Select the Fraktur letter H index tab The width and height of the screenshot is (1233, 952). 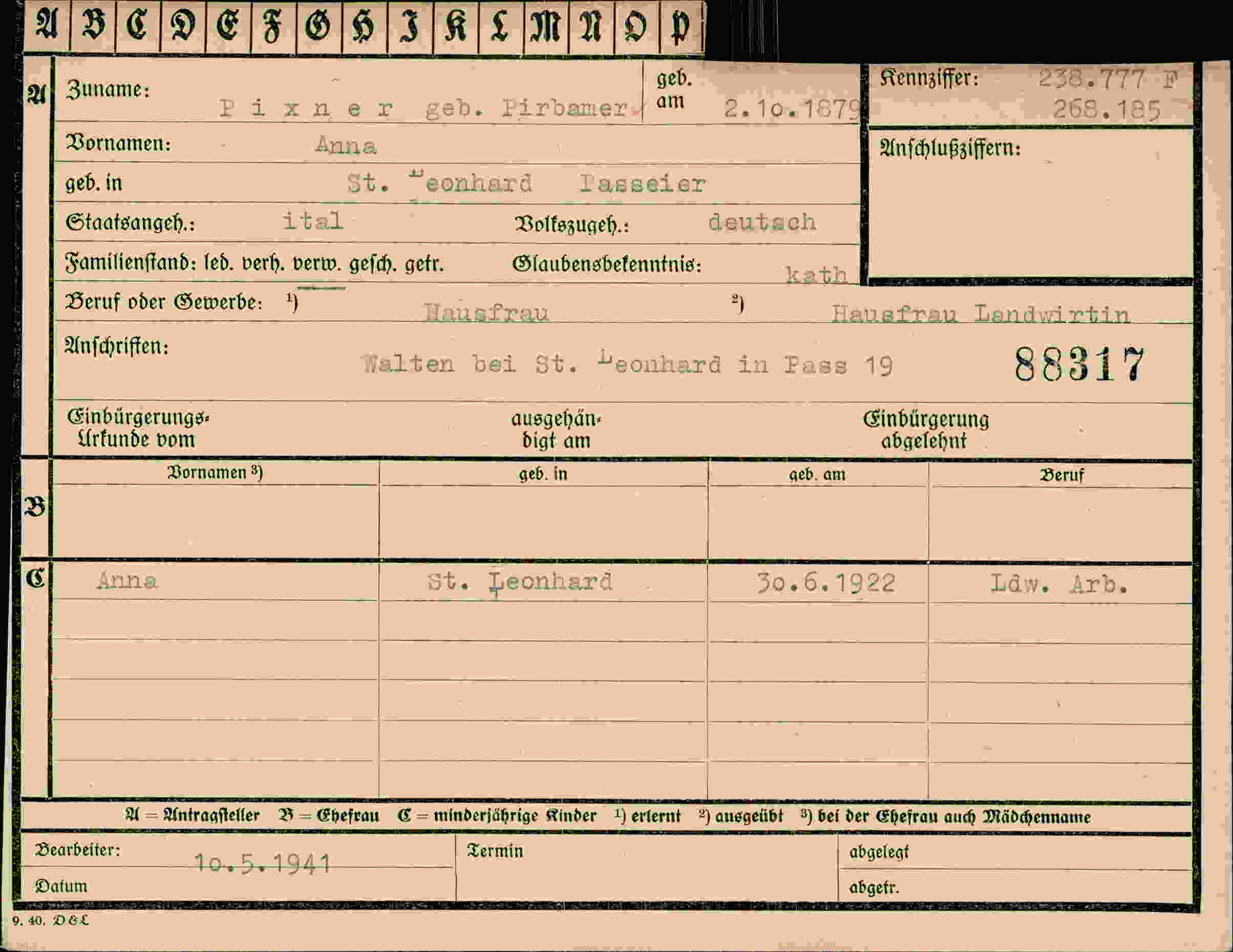[364, 27]
